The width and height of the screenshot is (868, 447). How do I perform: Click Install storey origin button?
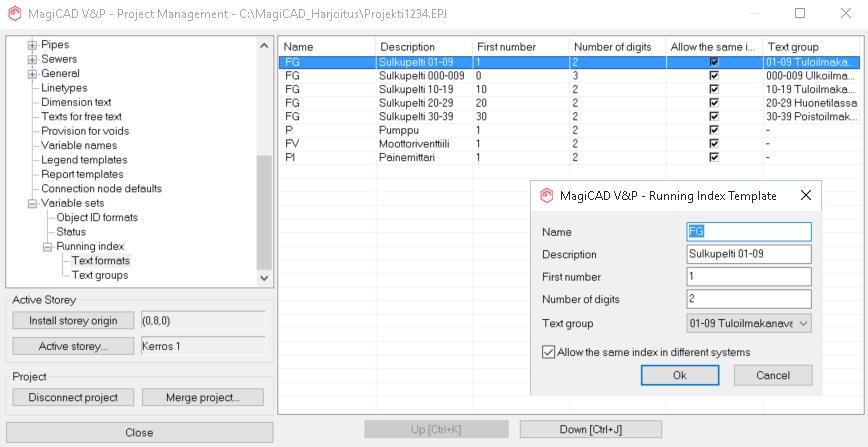click(x=73, y=321)
